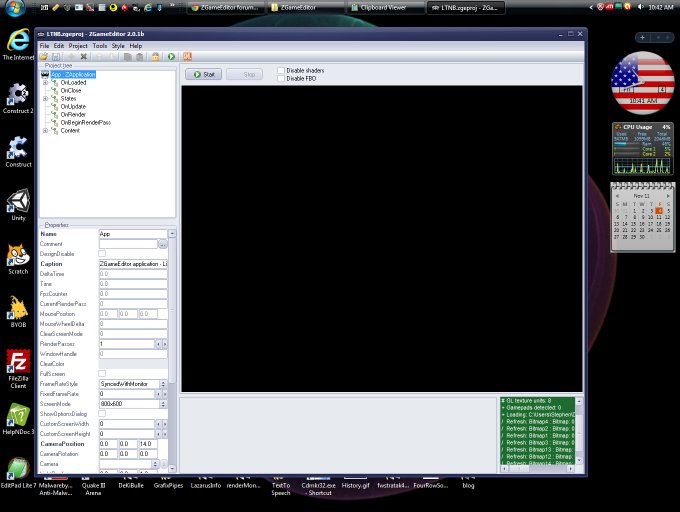Open the Help menu

tap(136, 46)
